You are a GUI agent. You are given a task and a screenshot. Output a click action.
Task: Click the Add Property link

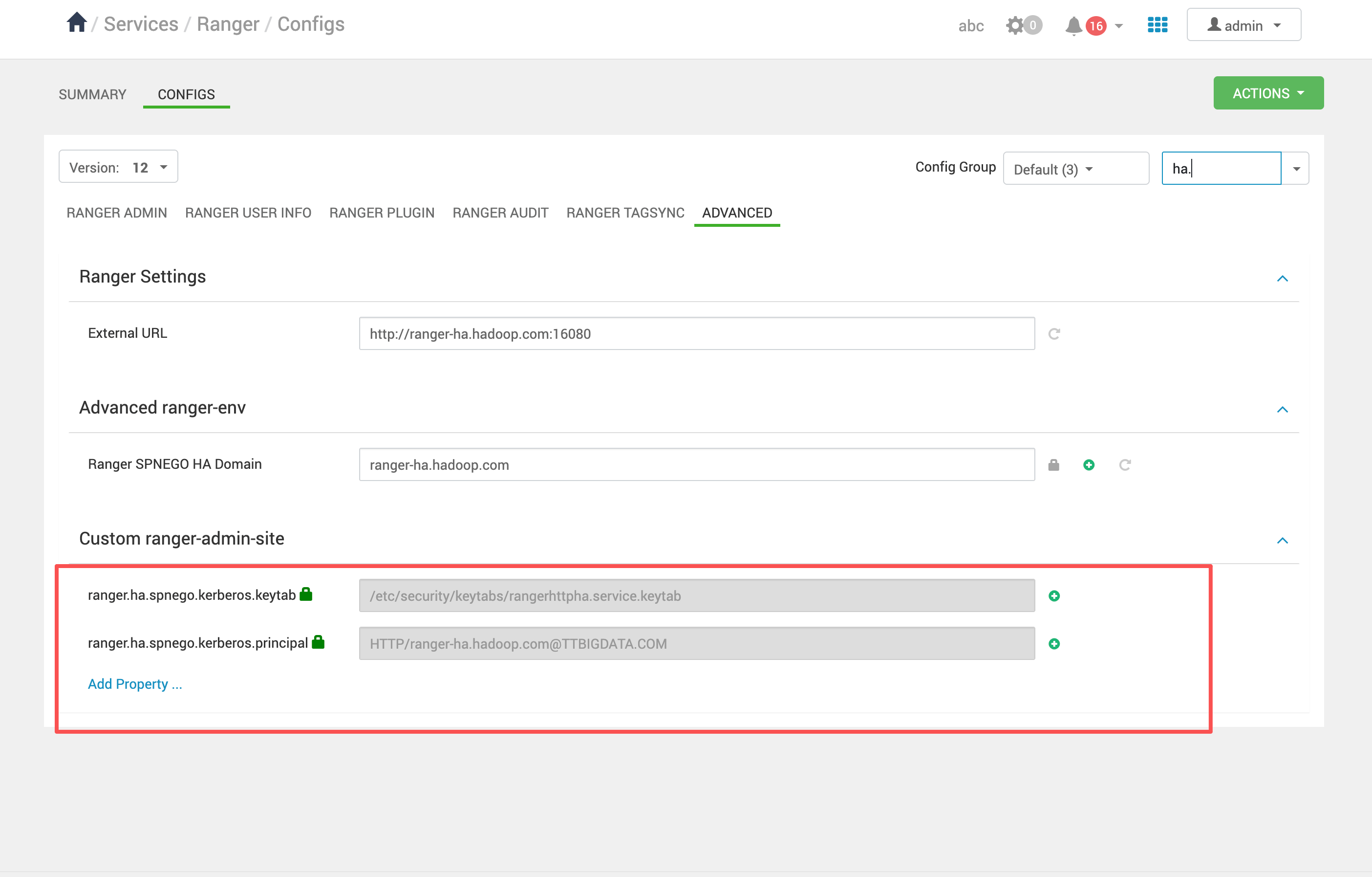point(135,684)
